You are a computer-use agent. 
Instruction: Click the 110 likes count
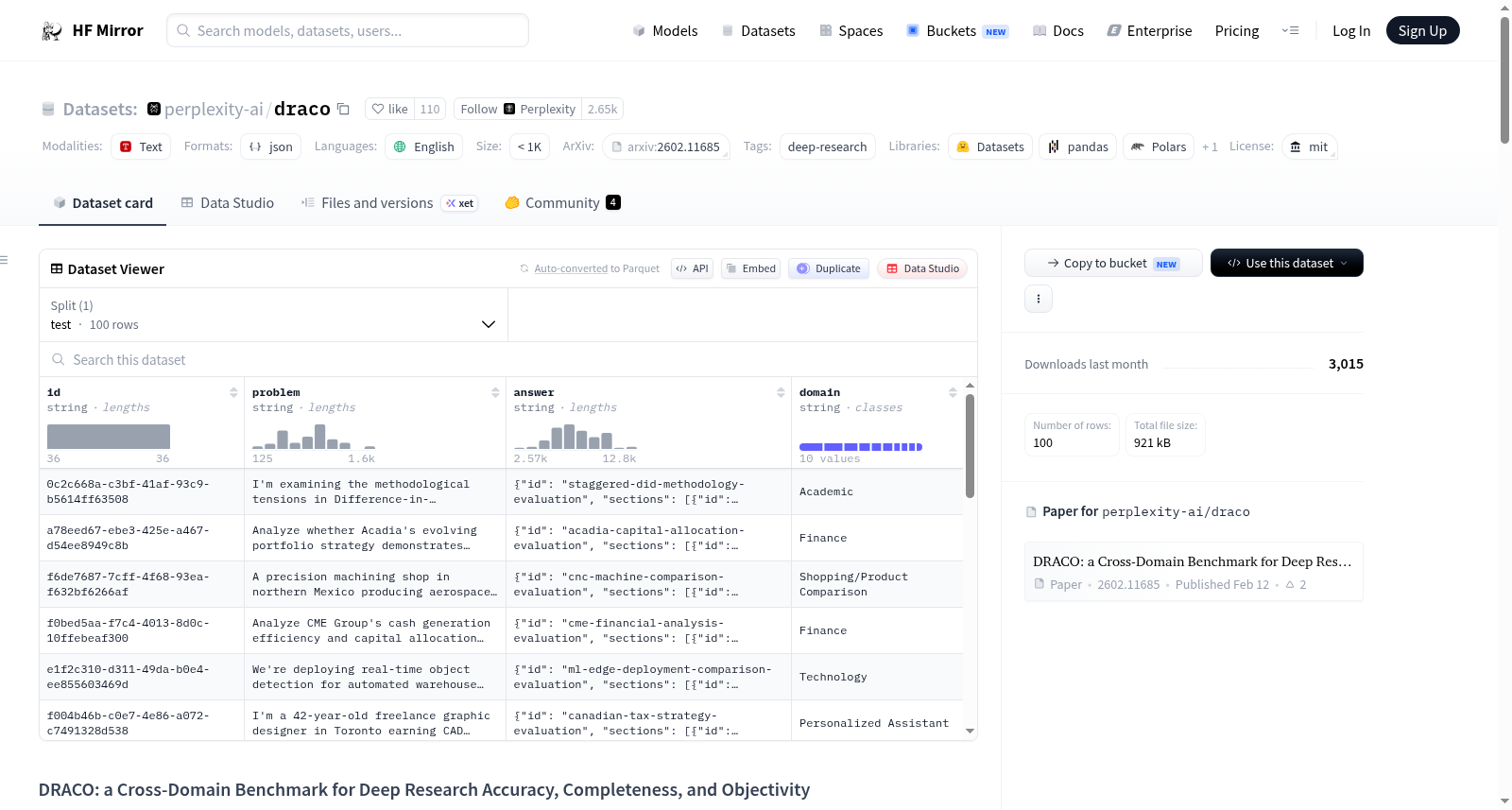click(x=430, y=109)
